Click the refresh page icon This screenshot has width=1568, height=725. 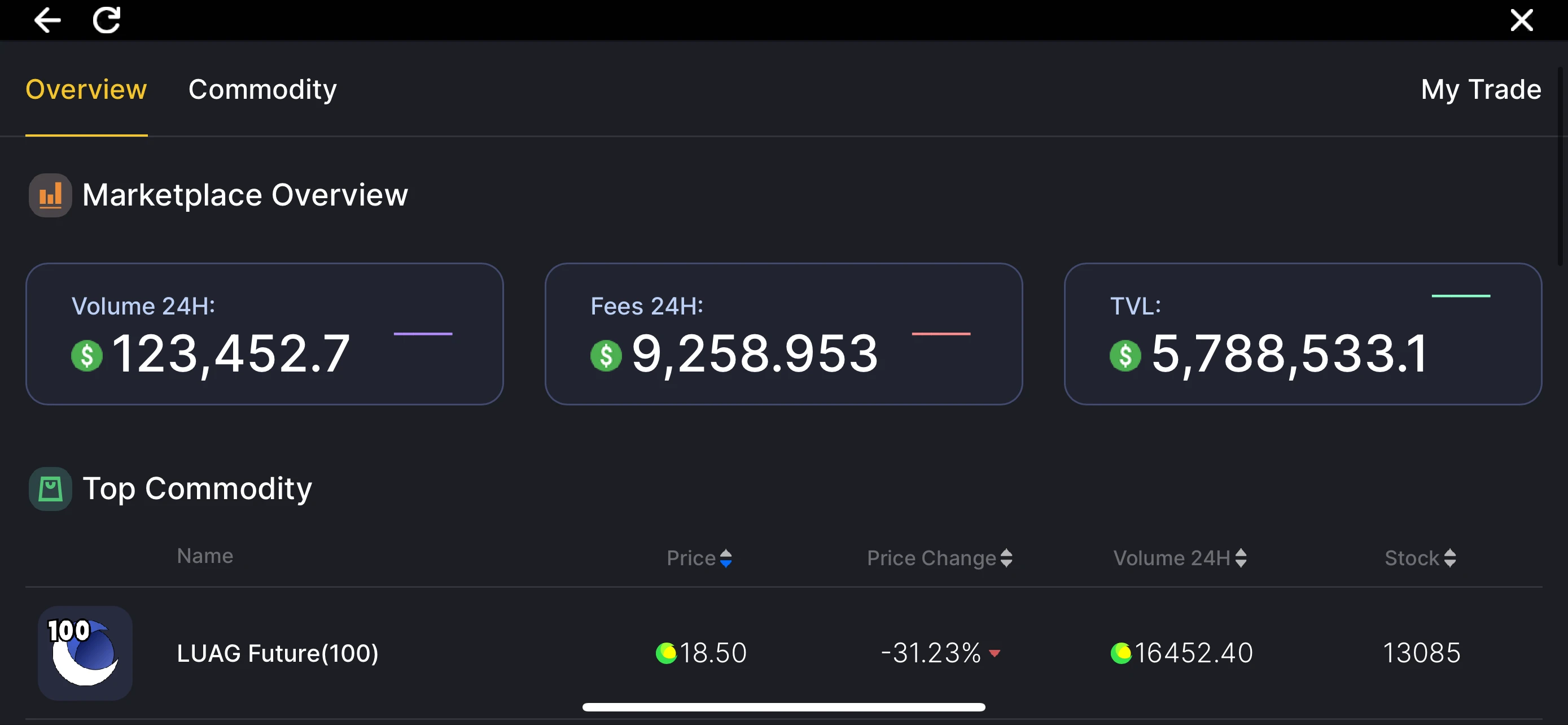point(107,20)
